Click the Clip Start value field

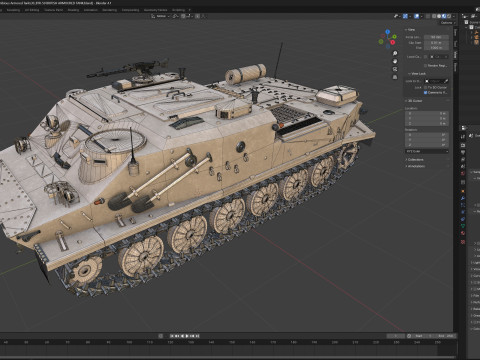pyautogui.click(x=436, y=43)
